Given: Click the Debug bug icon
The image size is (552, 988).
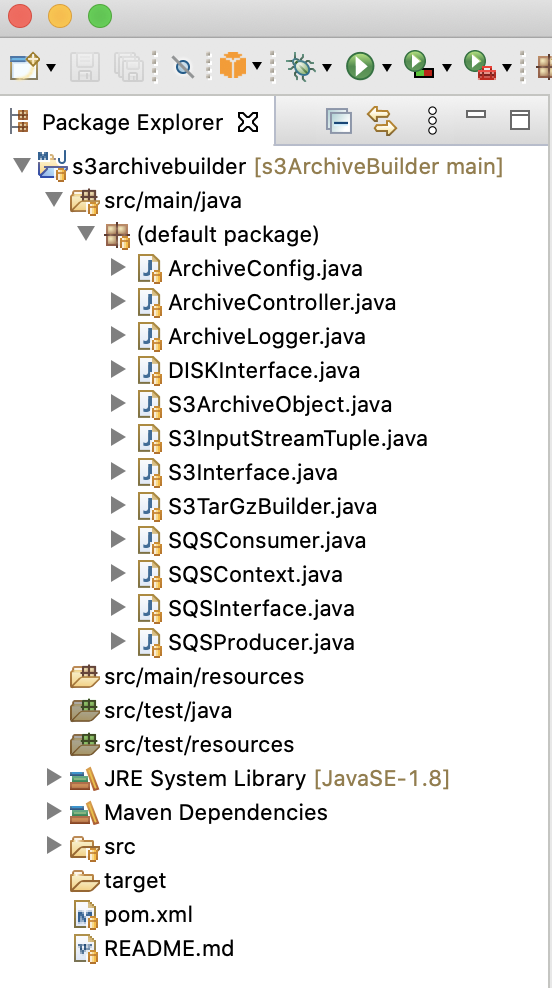Looking at the screenshot, I should pyautogui.click(x=301, y=66).
